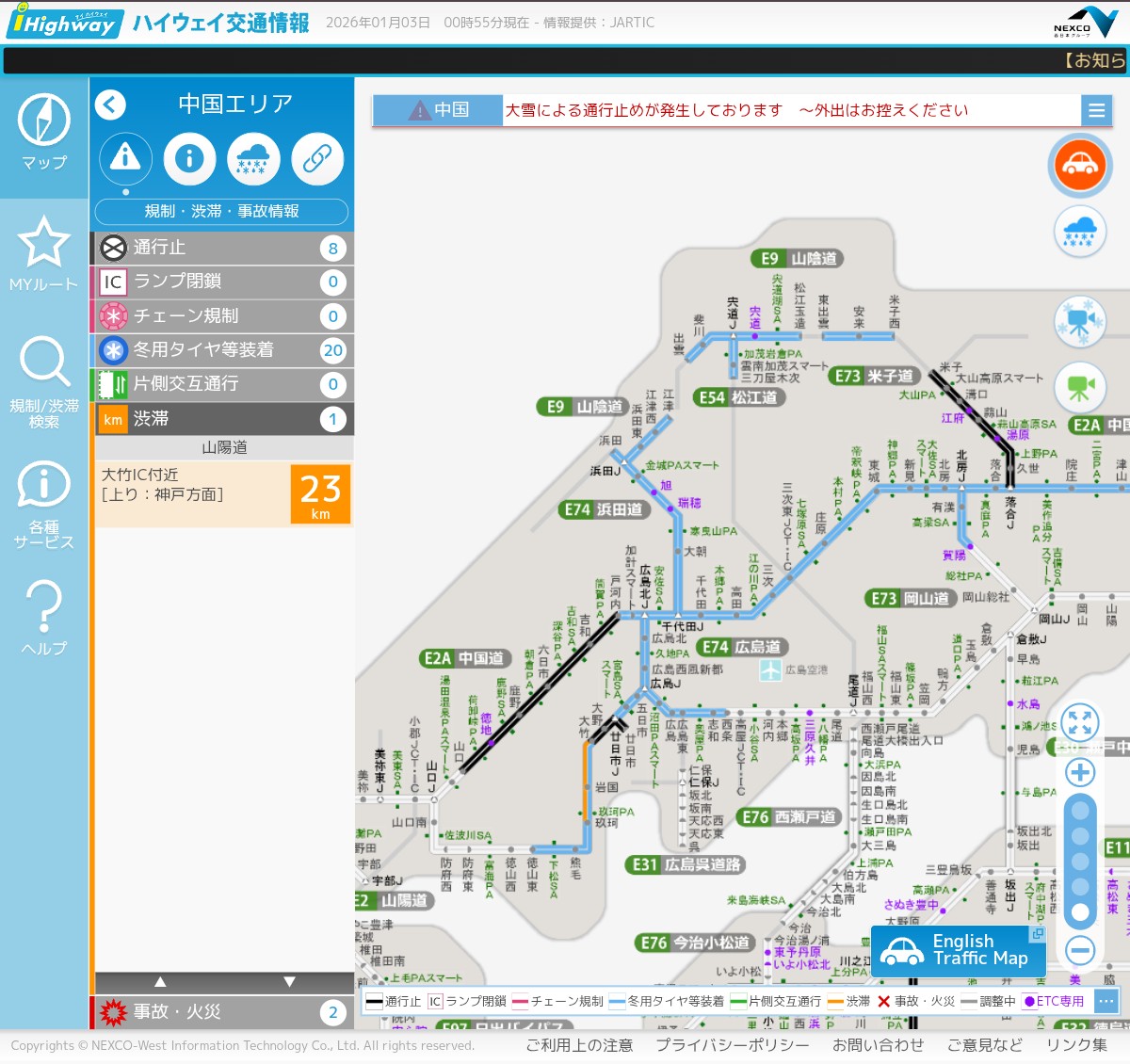The image size is (1130, 1064).
Task: Select the link chain icon tab
Action: coord(317,158)
